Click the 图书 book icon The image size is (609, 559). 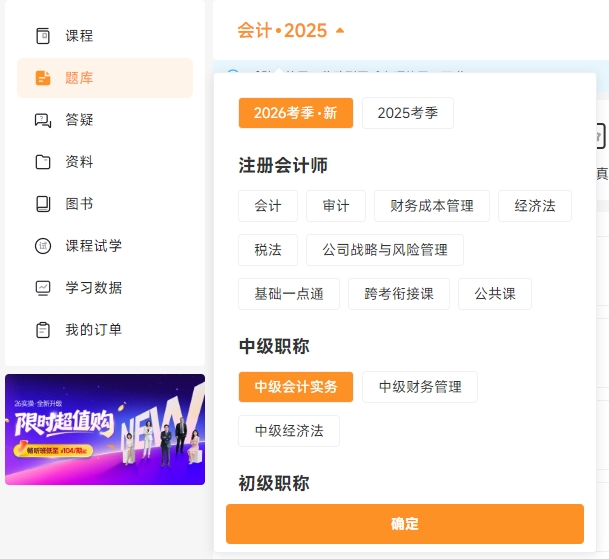pyautogui.click(x=43, y=204)
